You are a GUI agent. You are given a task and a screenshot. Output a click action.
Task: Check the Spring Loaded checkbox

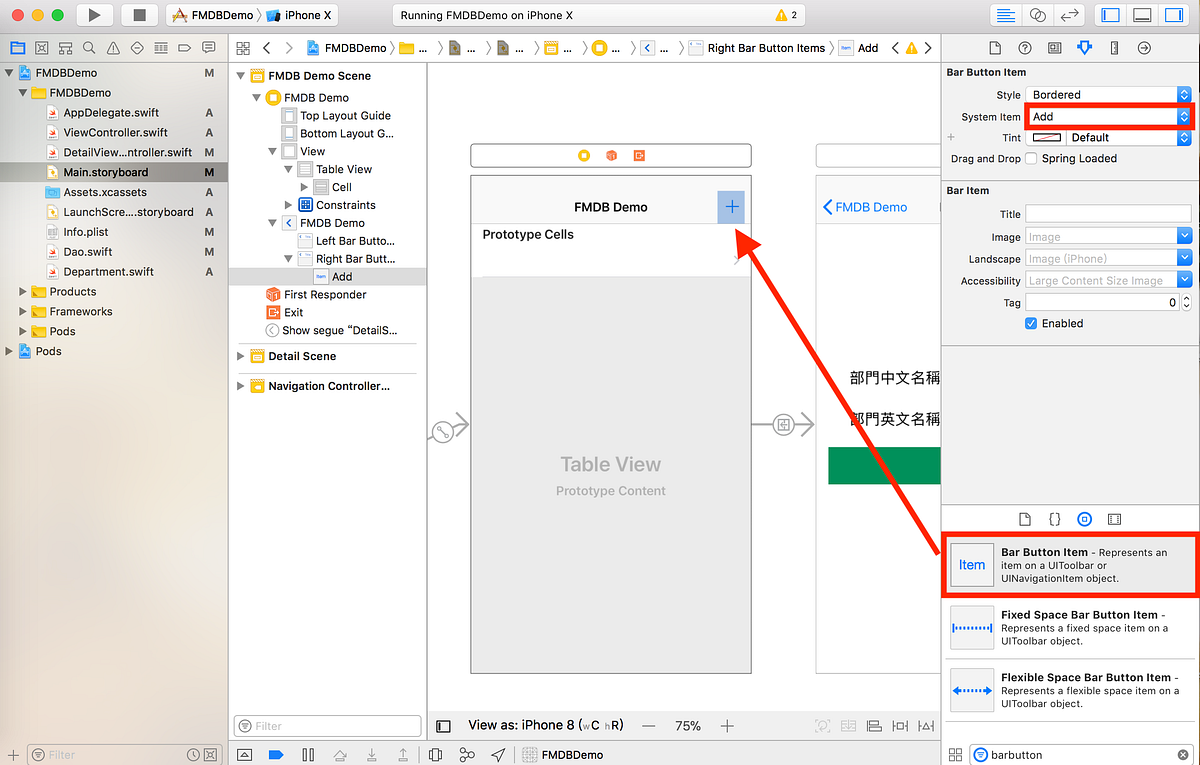point(1031,158)
